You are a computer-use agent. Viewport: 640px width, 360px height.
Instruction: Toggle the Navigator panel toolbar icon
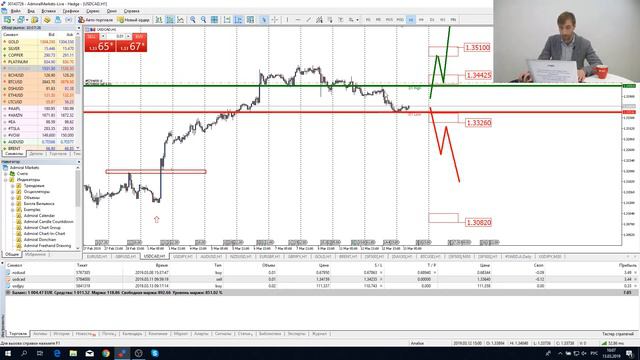[58, 20]
